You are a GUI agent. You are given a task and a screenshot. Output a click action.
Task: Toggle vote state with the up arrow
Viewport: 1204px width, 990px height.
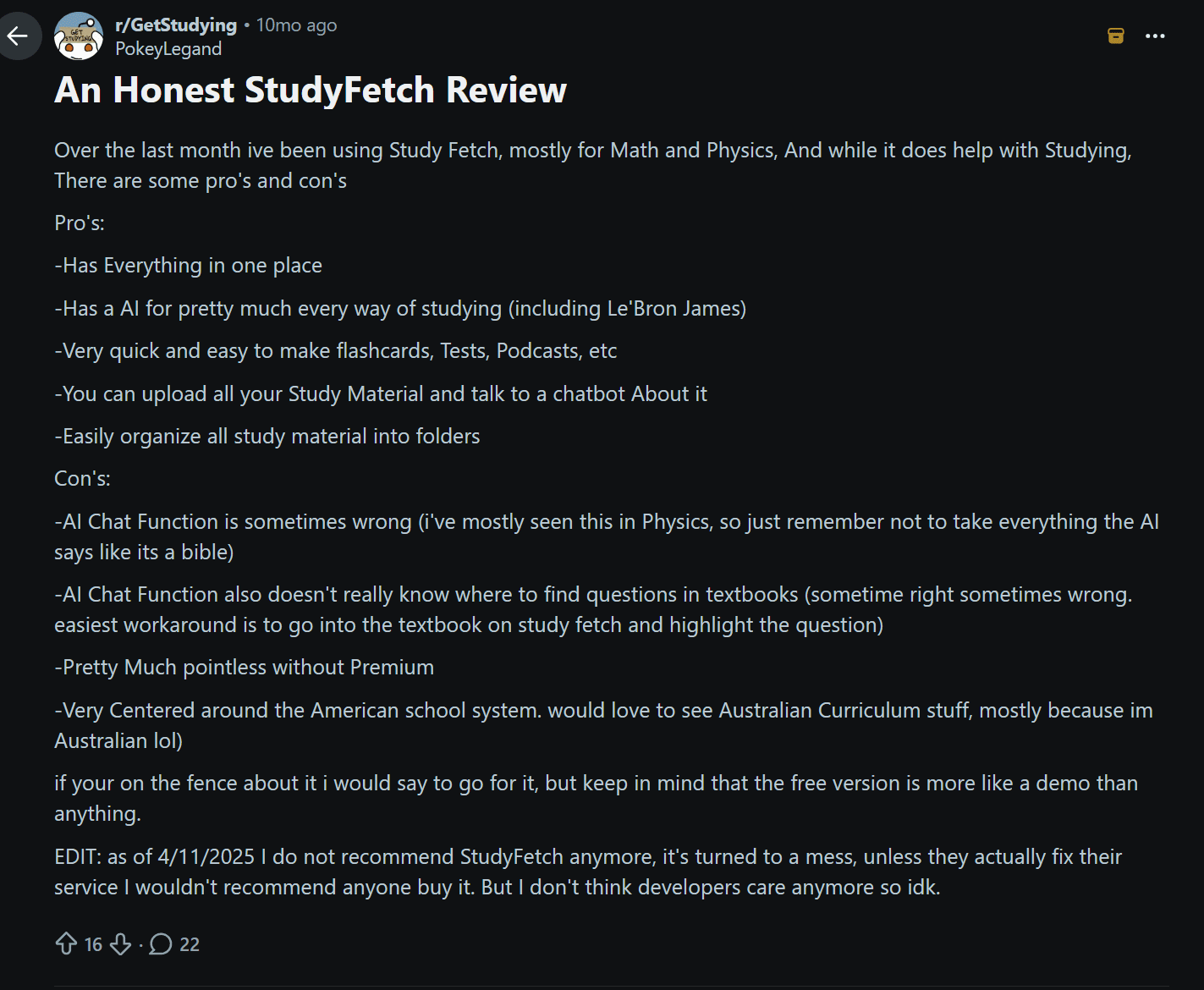pos(68,943)
